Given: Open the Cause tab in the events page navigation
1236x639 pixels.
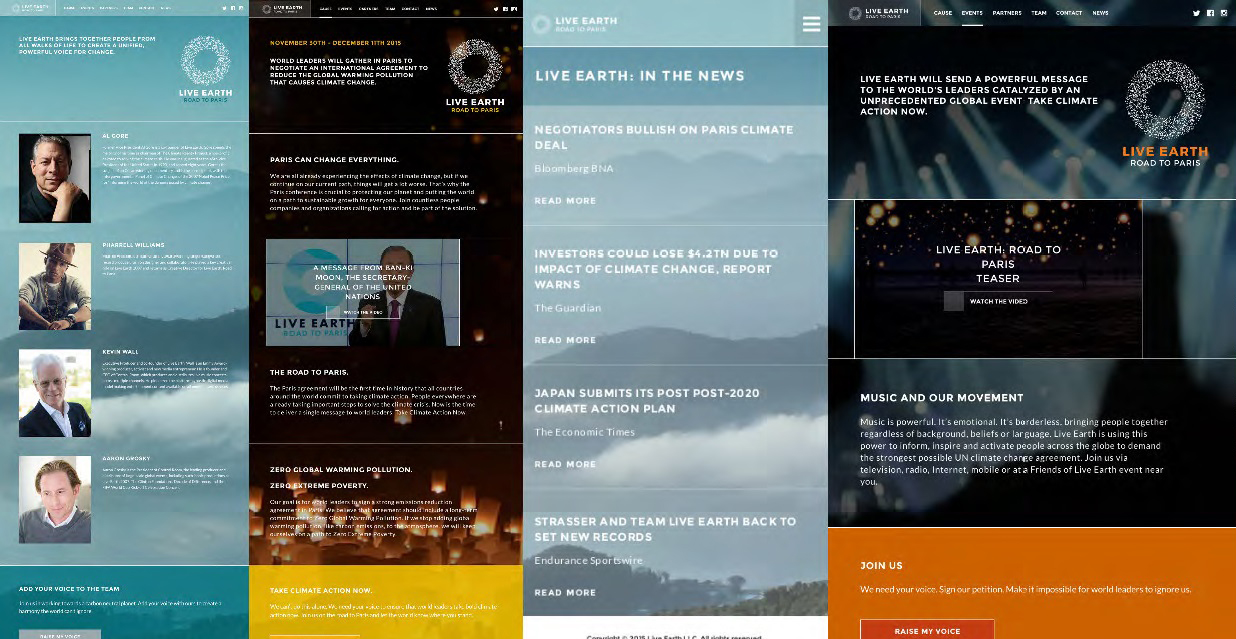Looking at the screenshot, I should [942, 13].
